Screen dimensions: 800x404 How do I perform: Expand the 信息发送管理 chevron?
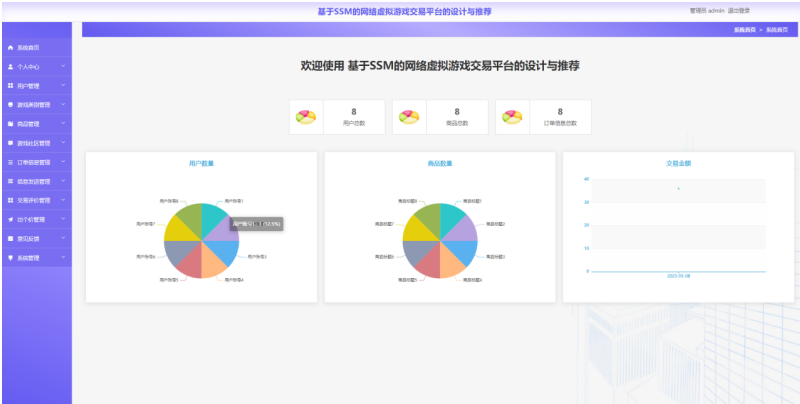pos(63,181)
